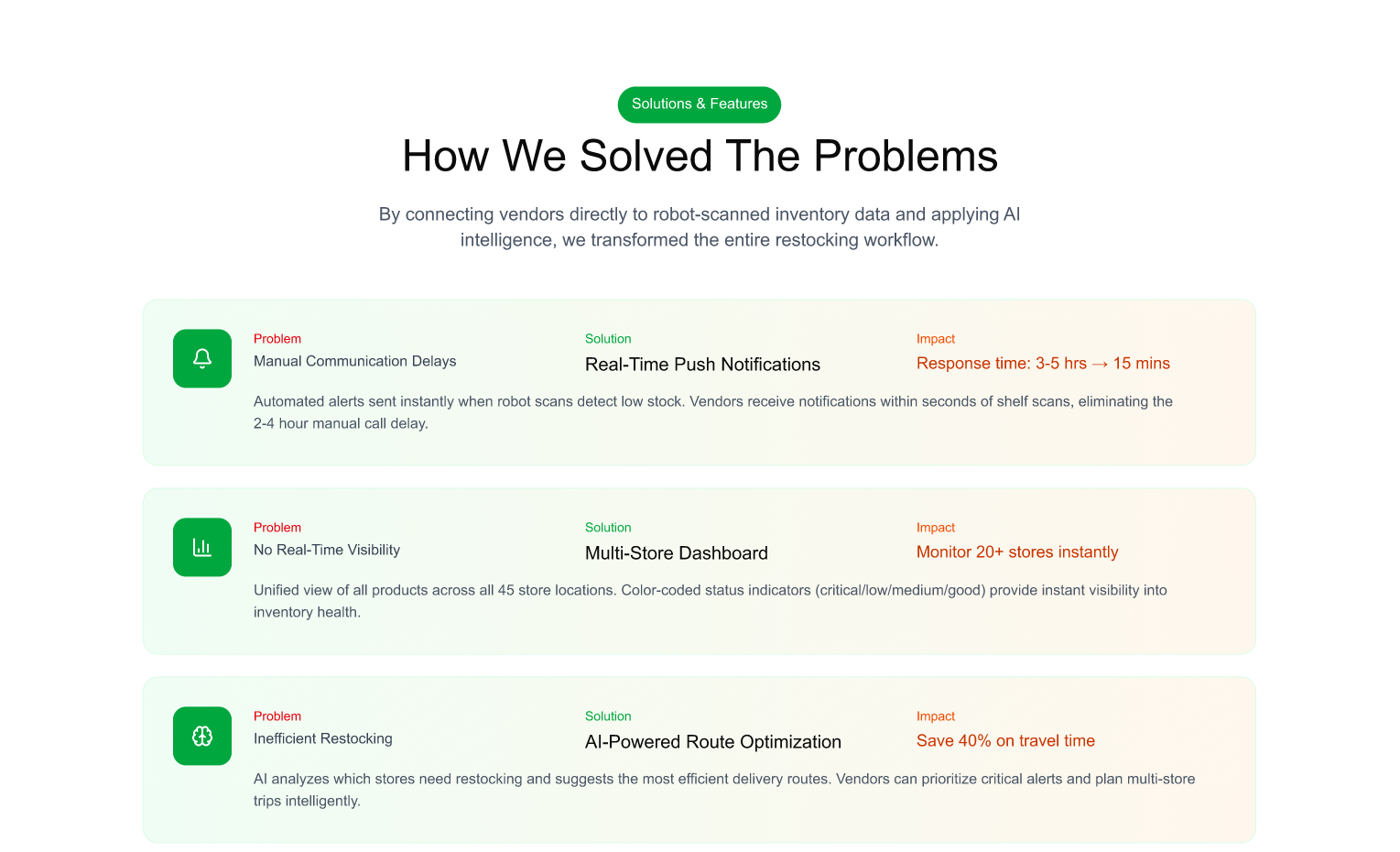1400x852 pixels.
Task: Click the brain AI icon
Action: coord(202,736)
